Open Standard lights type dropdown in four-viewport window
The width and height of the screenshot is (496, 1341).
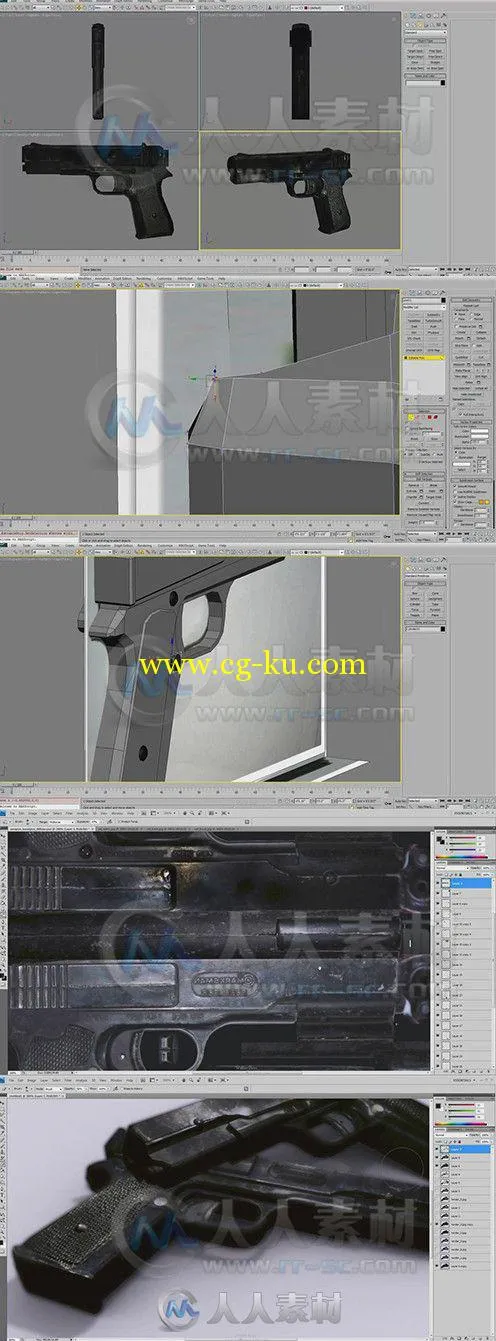426,33
